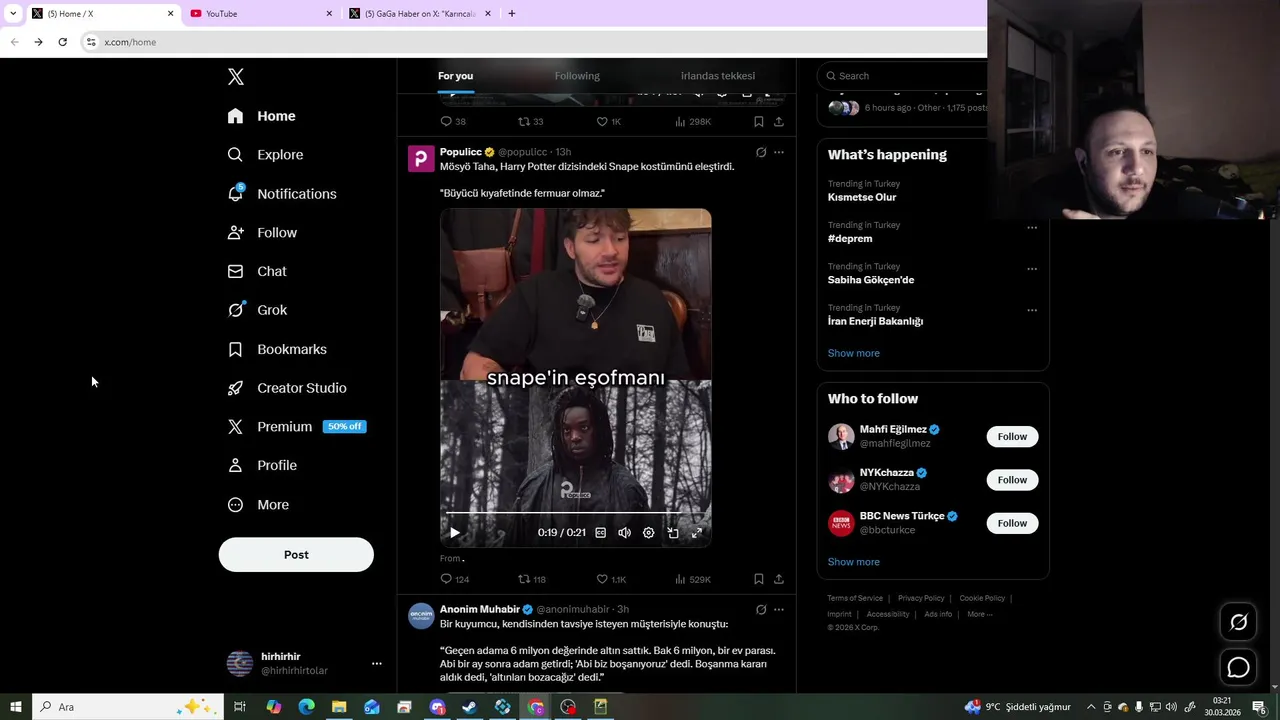Play the Populicc video
This screenshot has width=1280, height=720.
[x=455, y=533]
